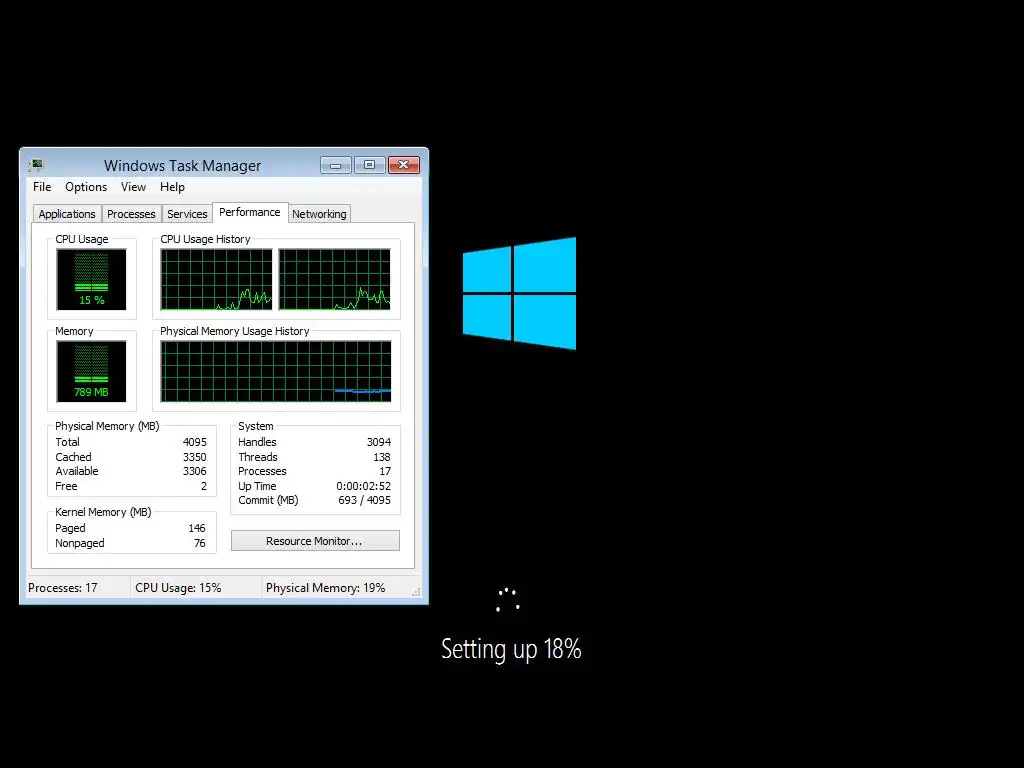
Task: Click the Available memory value 3306
Action: 195,472
